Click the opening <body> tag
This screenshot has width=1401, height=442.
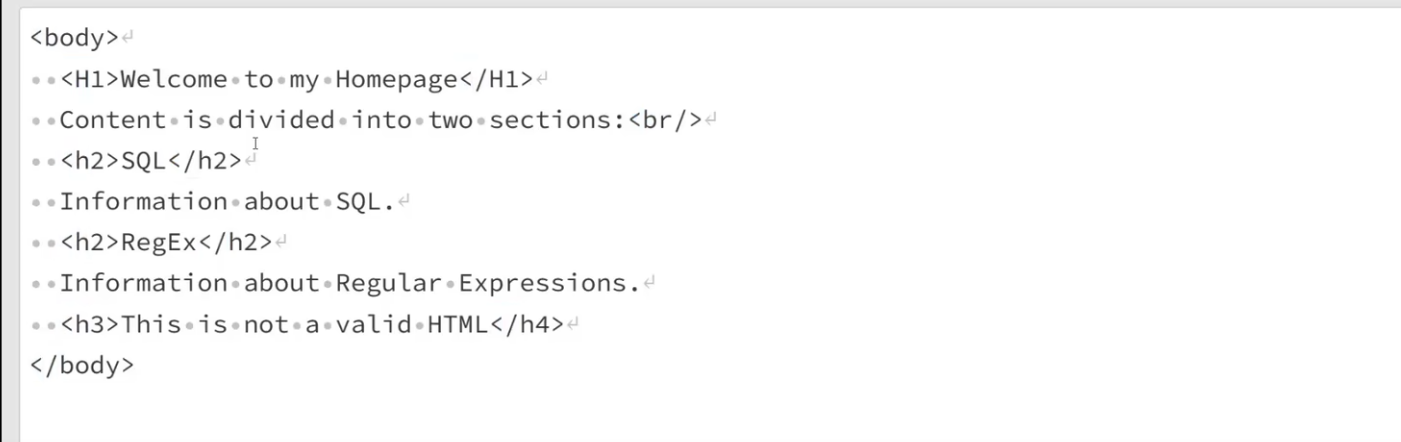click(x=74, y=38)
